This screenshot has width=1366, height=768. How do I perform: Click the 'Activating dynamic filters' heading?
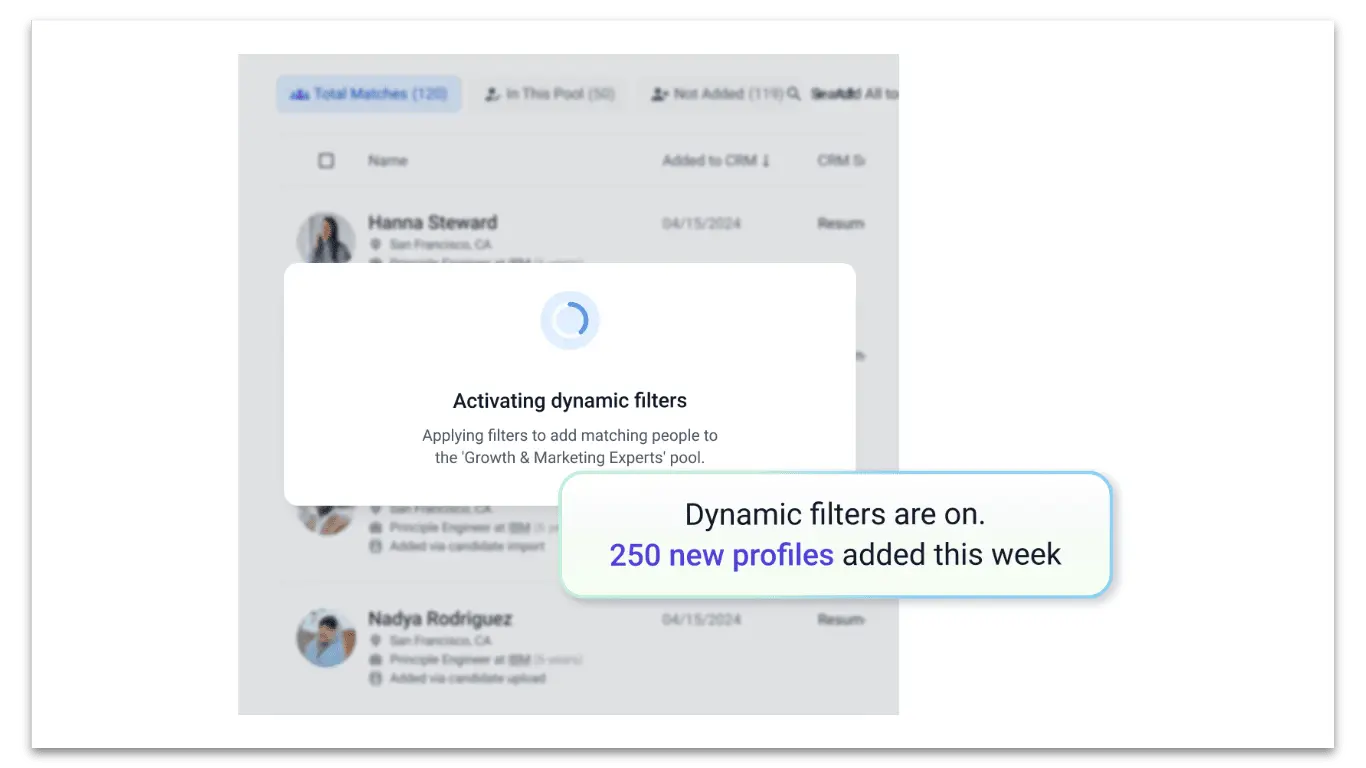(x=570, y=401)
